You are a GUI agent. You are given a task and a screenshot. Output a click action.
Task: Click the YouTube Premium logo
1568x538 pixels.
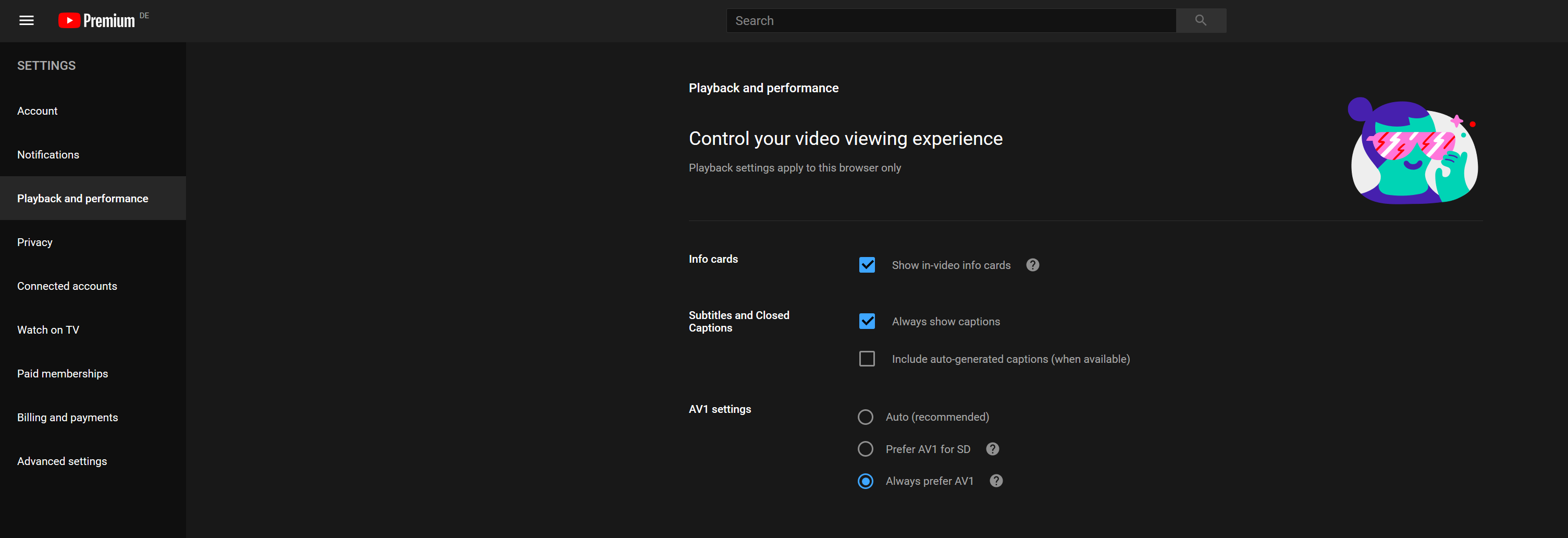pyautogui.click(x=97, y=21)
